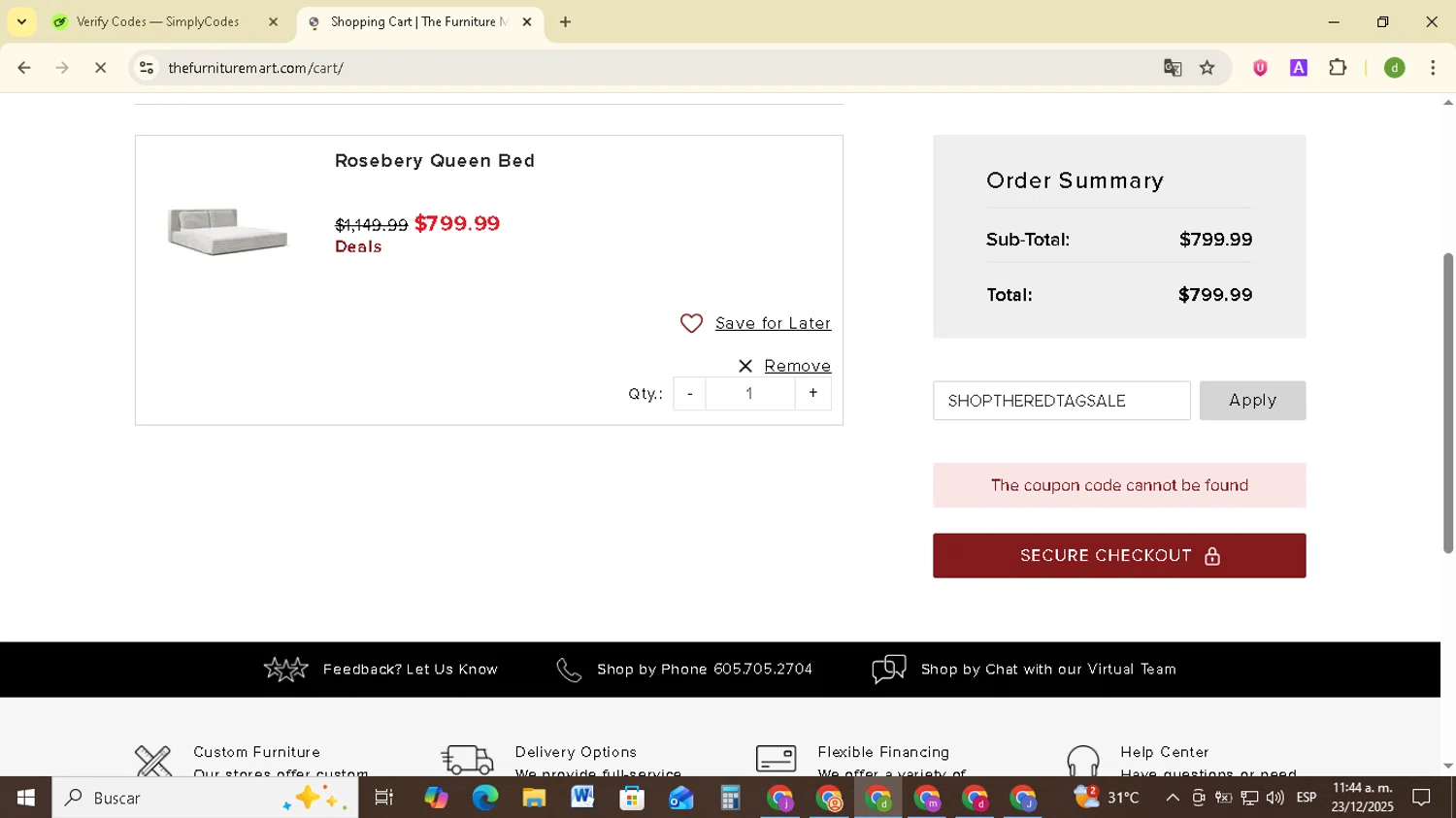Click the quantity field showing 1

click(x=749, y=393)
